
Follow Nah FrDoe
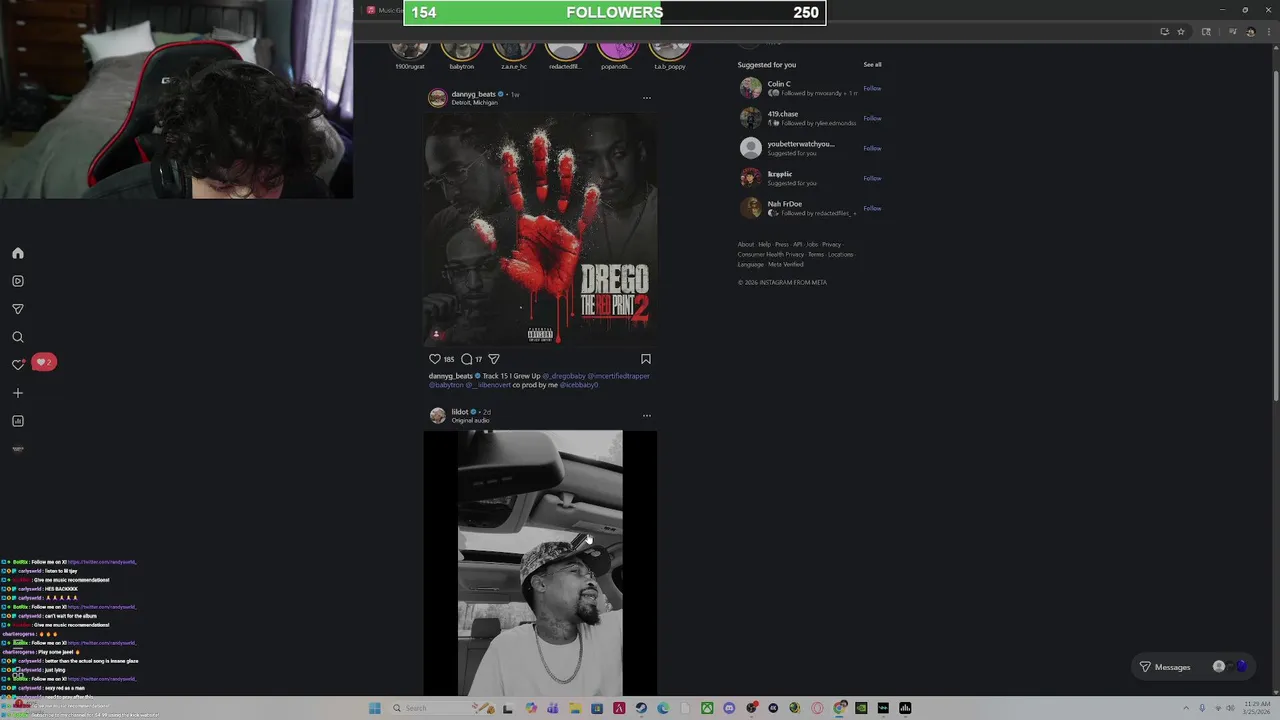point(872,208)
